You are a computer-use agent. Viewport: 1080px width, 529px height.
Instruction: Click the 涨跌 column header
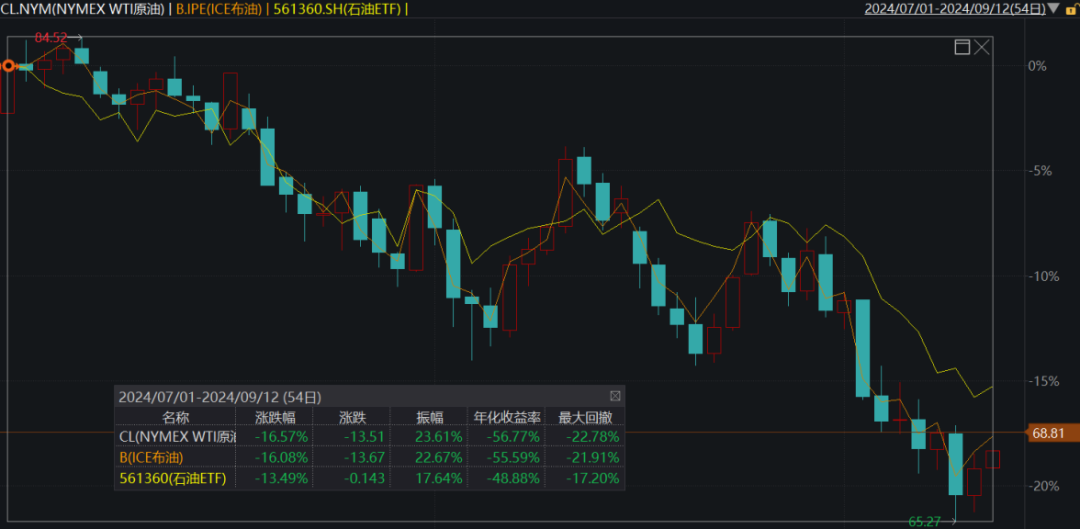click(351, 417)
